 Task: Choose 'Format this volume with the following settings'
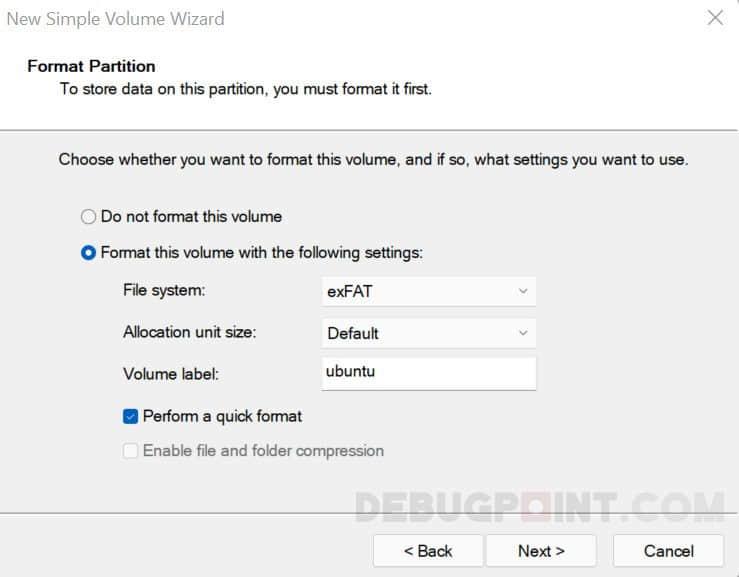click(x=89, y=253)
